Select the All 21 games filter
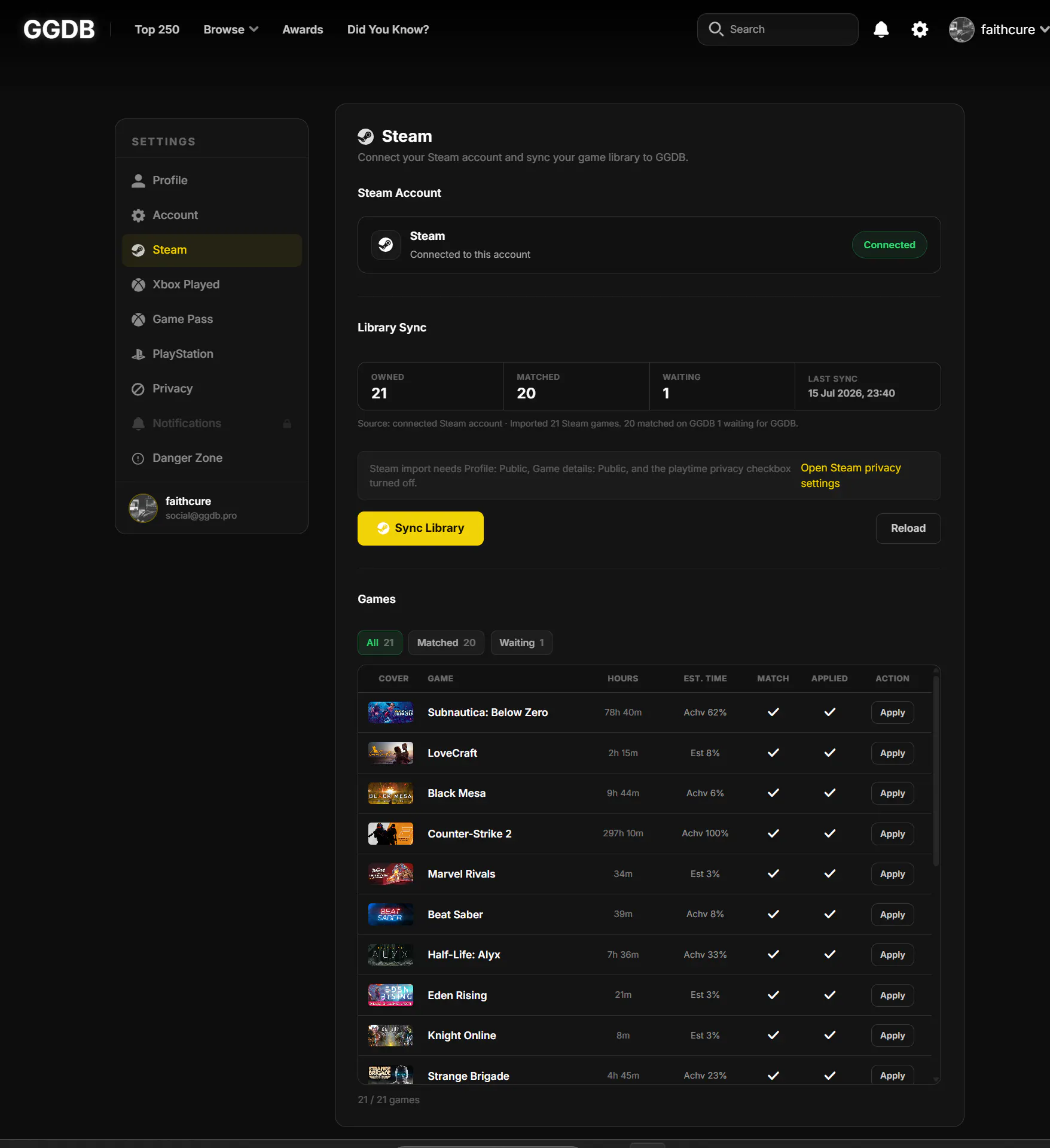1050x1148 pixels. click(380, 642)
